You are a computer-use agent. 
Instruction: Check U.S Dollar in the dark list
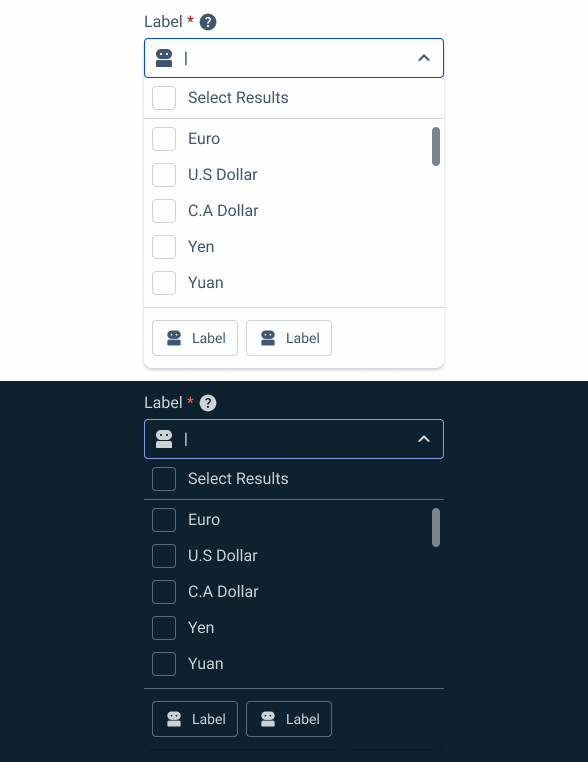pyautogui.click(x=164, y=556)
